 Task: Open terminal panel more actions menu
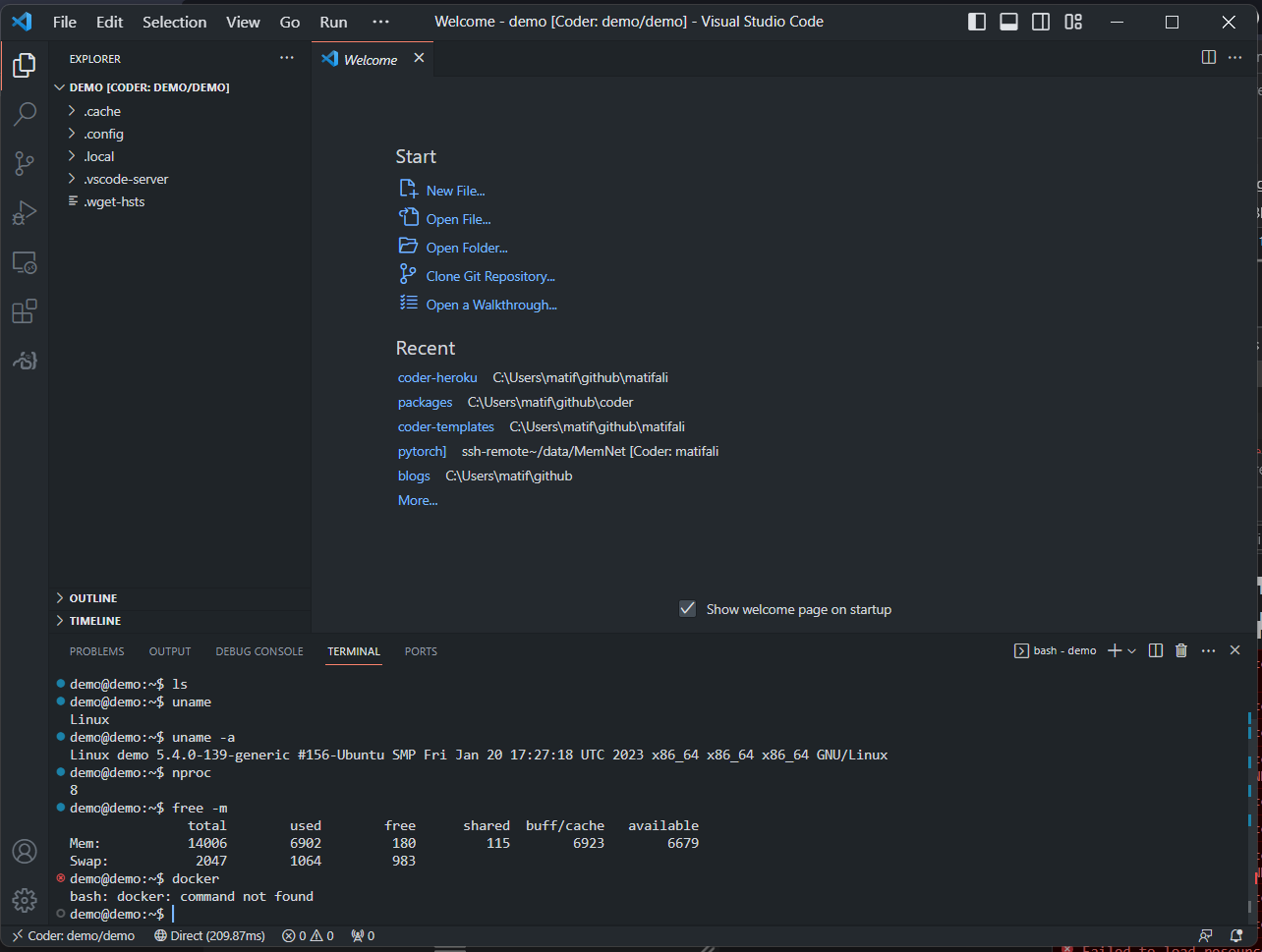(x=1209, y=650)
